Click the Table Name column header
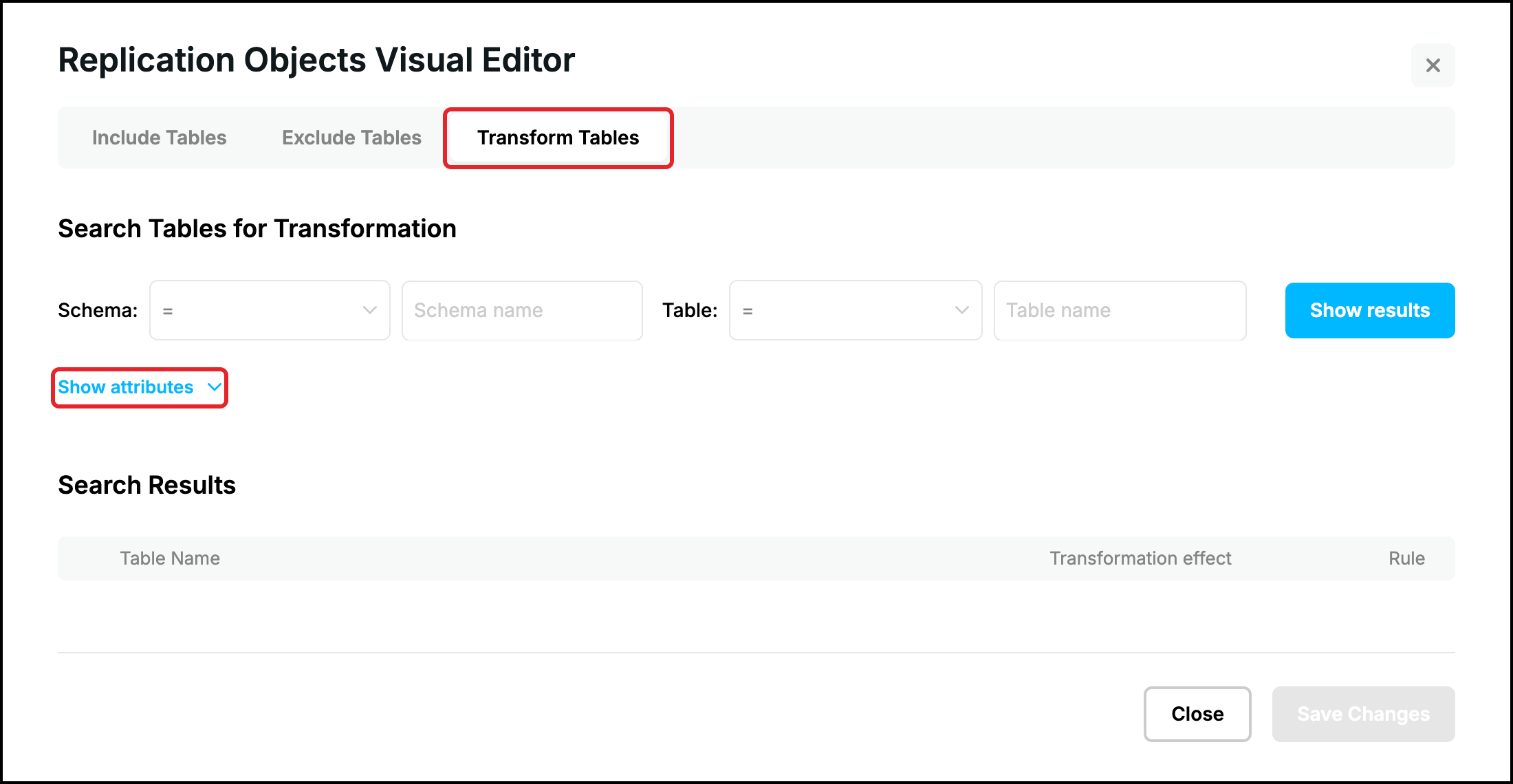Viewport: 1513px width, 784px height. (170, 558)
